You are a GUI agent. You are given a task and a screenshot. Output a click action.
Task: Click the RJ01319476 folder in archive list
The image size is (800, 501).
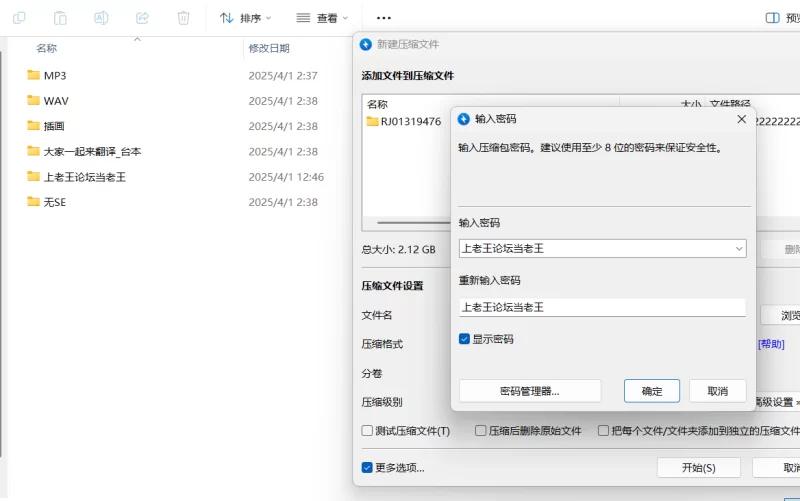coord(405,122)
